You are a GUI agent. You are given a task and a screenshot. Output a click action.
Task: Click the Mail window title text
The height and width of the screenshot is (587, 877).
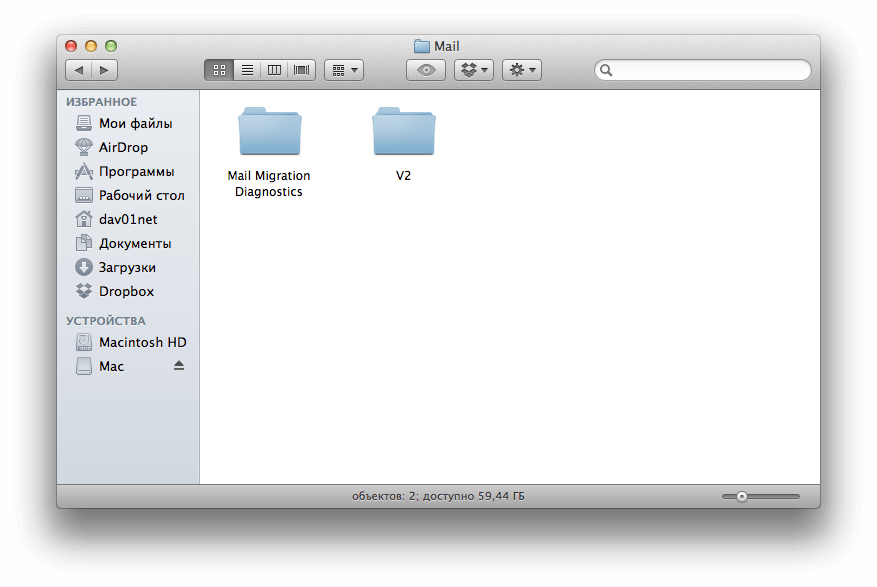pyautogui.click(x=447, y=46)
